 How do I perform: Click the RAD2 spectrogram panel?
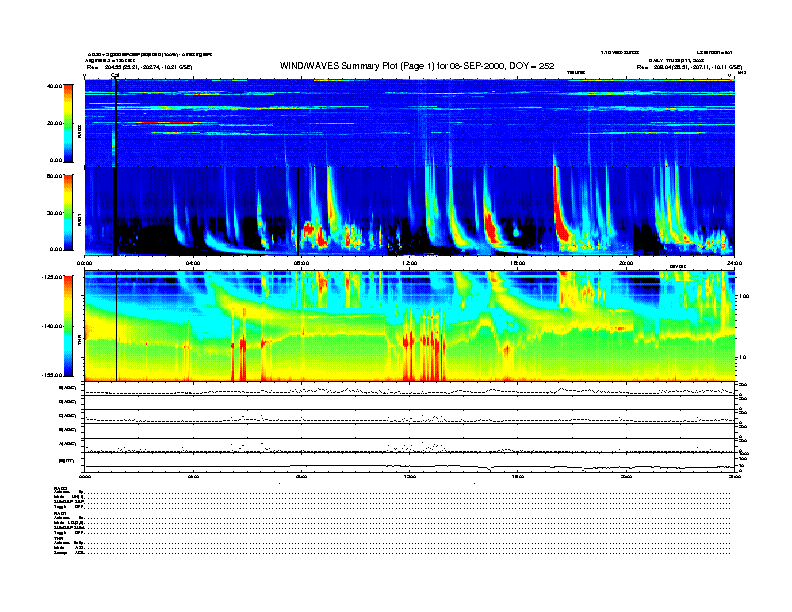410,123
